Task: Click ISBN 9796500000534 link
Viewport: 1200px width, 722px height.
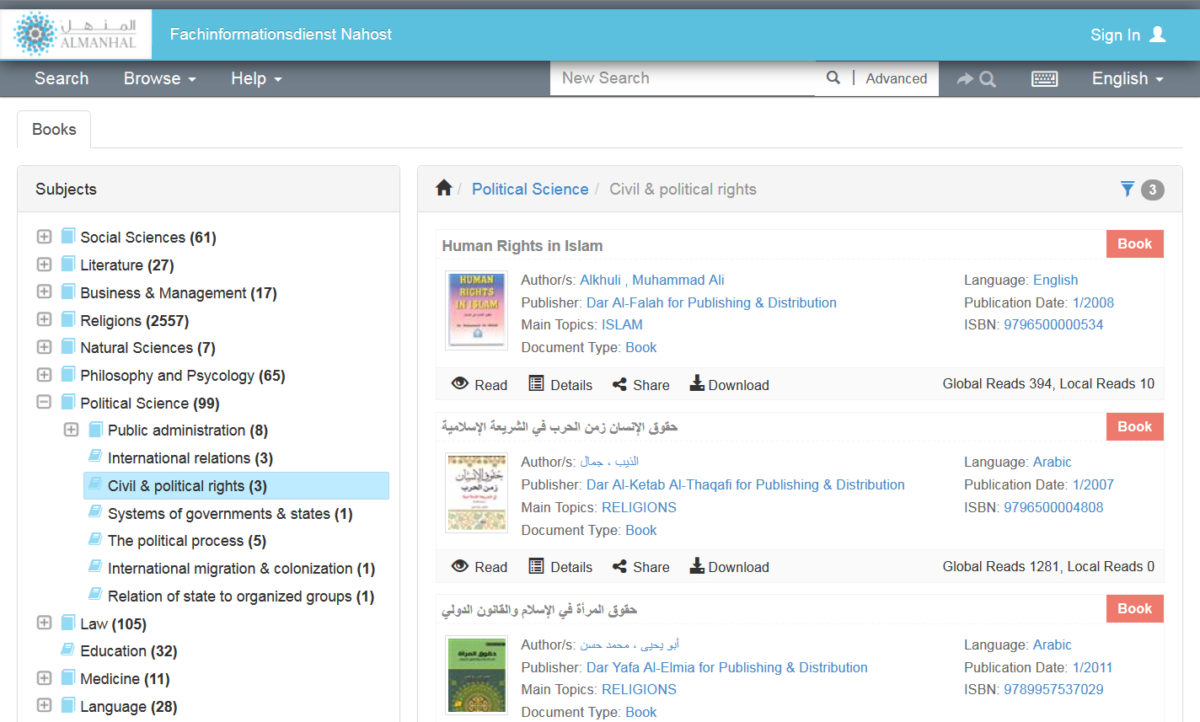Action: coord(1054,325)
